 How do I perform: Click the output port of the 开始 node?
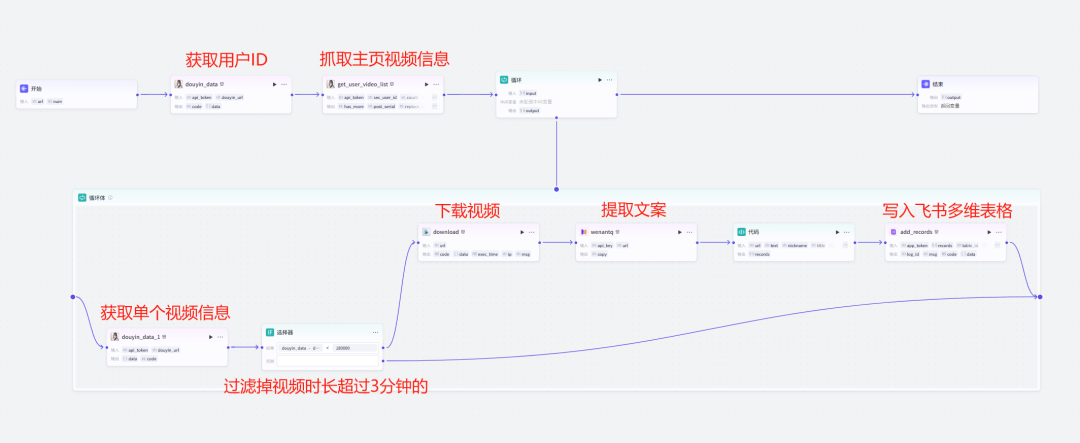click(x=137, y=94)
